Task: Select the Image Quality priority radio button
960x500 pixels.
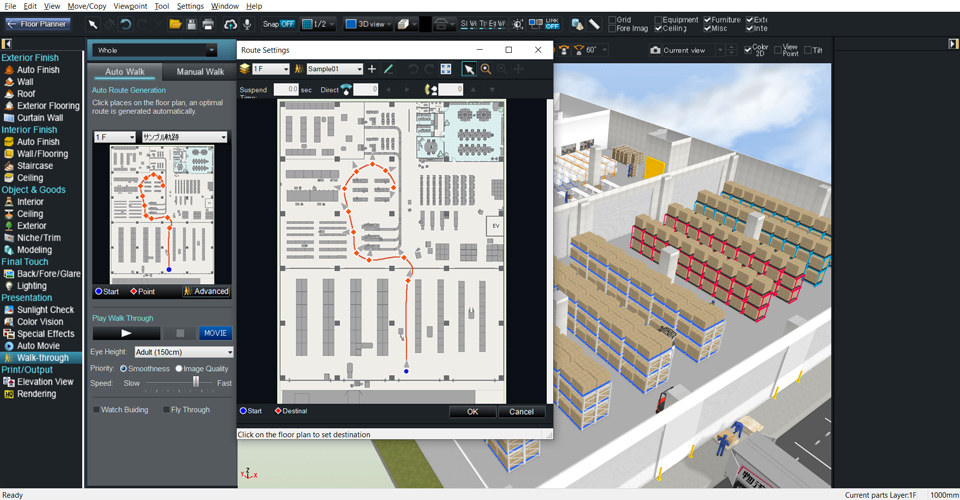Action: coord(180,368)
